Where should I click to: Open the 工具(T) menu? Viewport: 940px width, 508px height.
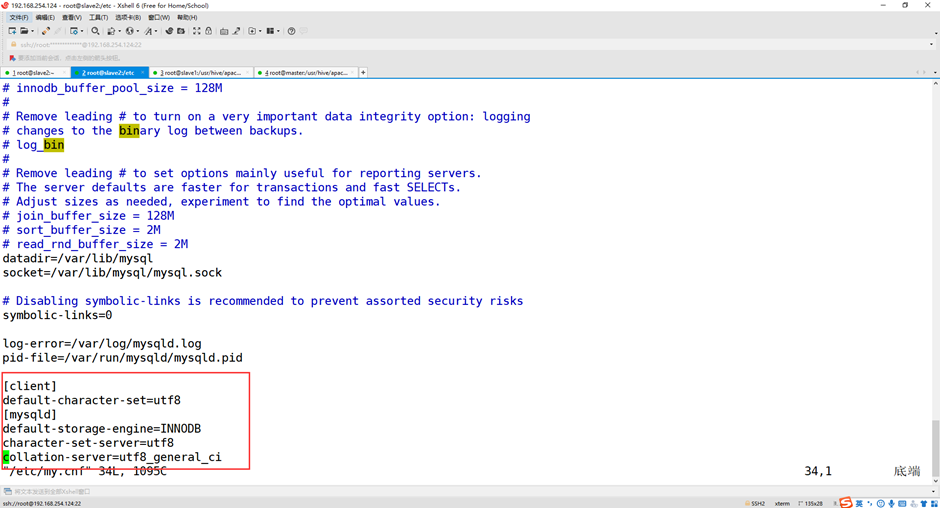[x=98, y=17]
